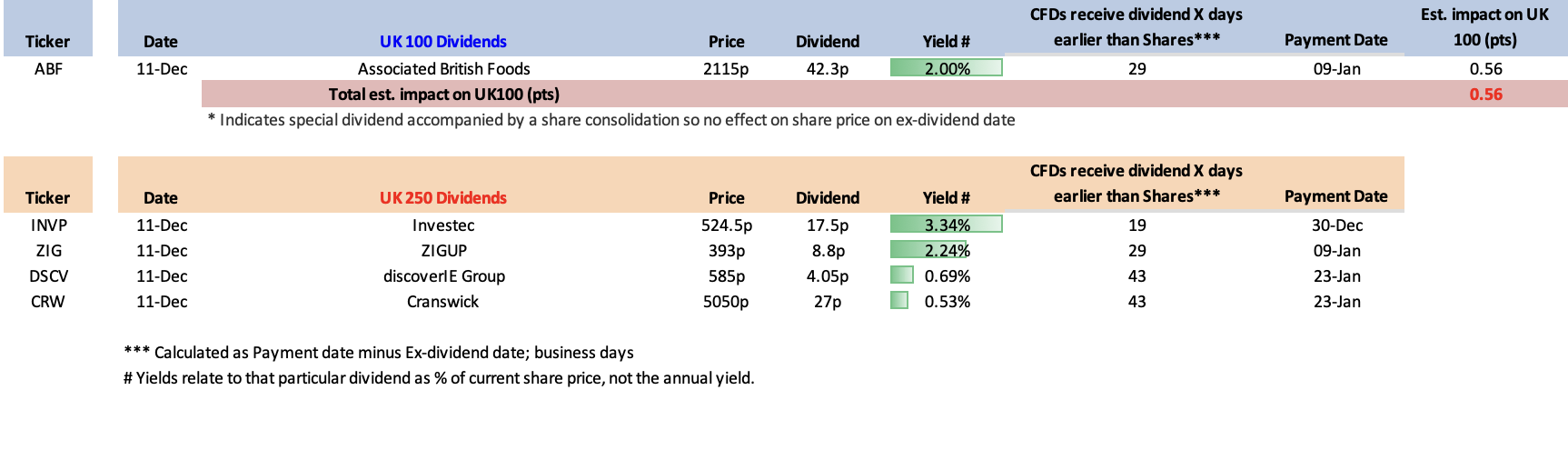Viewport: 1568px width, 460px height.
Task: Click the 2.00% yield data bar
Action: click(946, 68)
